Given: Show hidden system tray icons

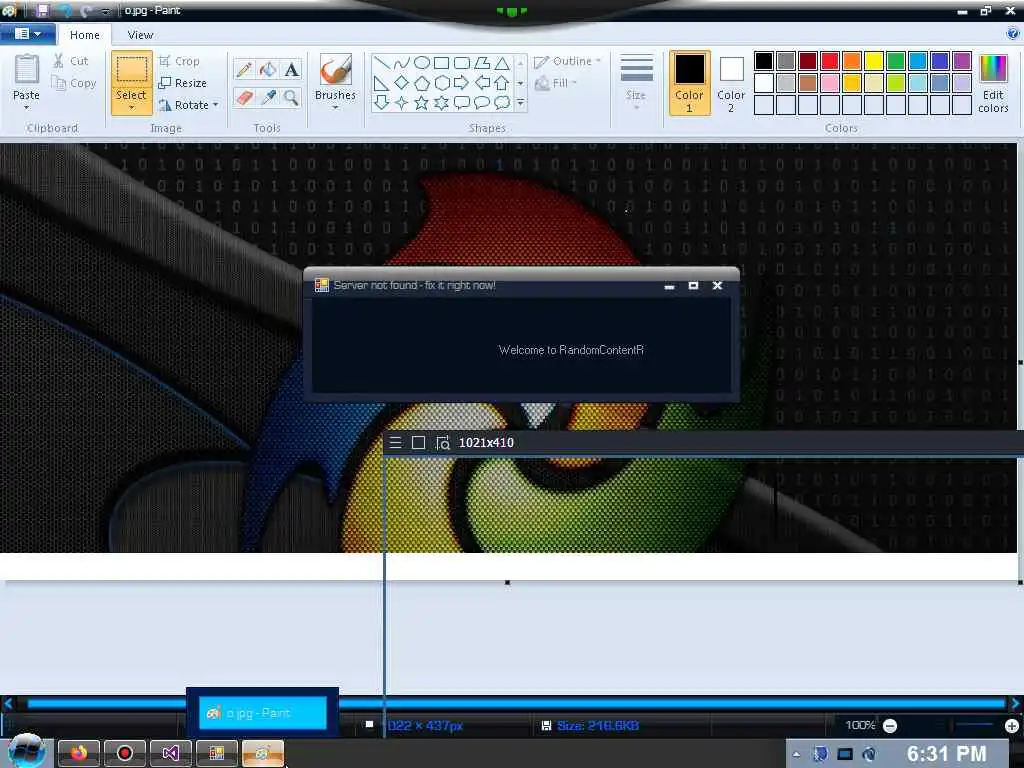Looking at the screenshot, I should tap(796, 755).
